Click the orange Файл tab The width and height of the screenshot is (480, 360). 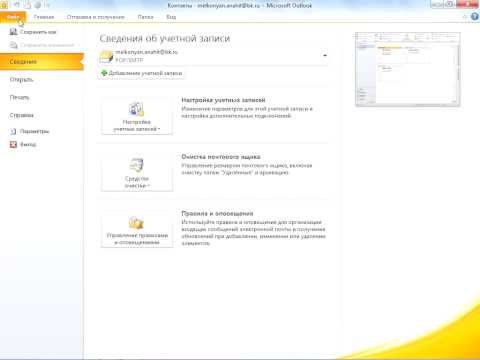13,17
